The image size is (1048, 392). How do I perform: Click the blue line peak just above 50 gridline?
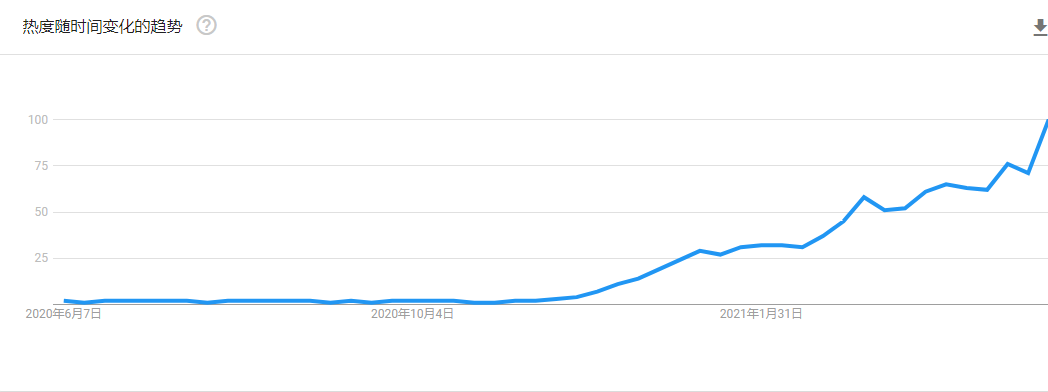pos(864,197)
